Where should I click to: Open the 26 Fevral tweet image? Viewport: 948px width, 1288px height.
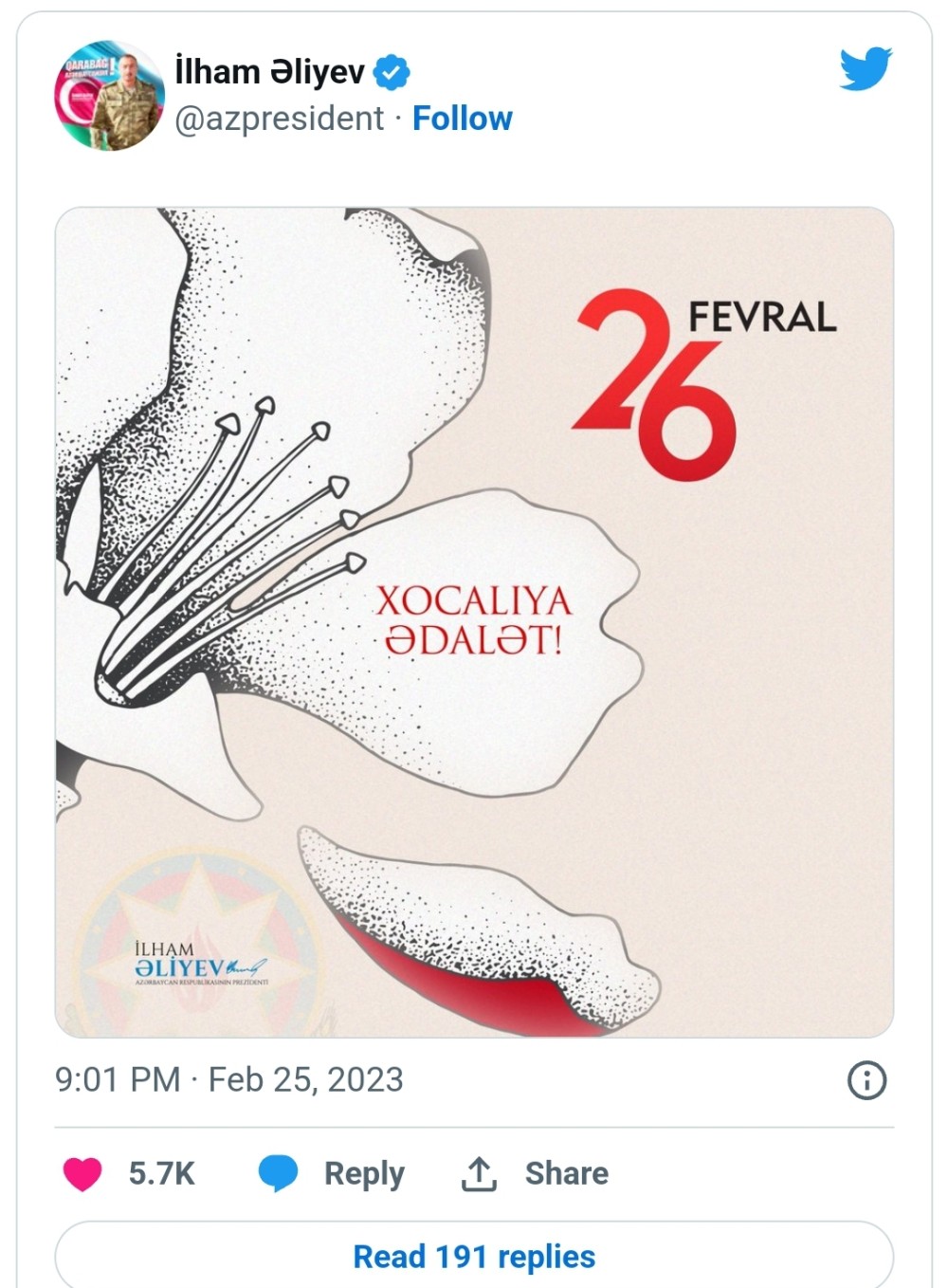[474, 622]
